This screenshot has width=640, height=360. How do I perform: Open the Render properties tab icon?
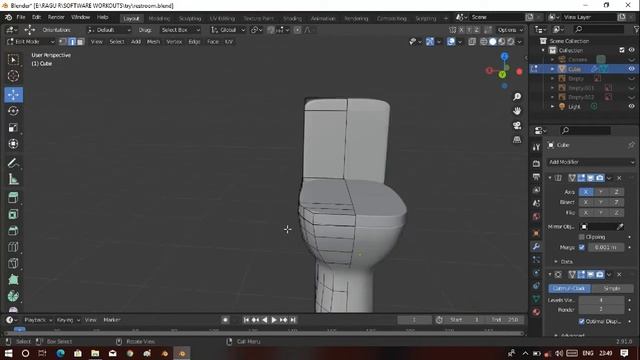pos(536,163)
